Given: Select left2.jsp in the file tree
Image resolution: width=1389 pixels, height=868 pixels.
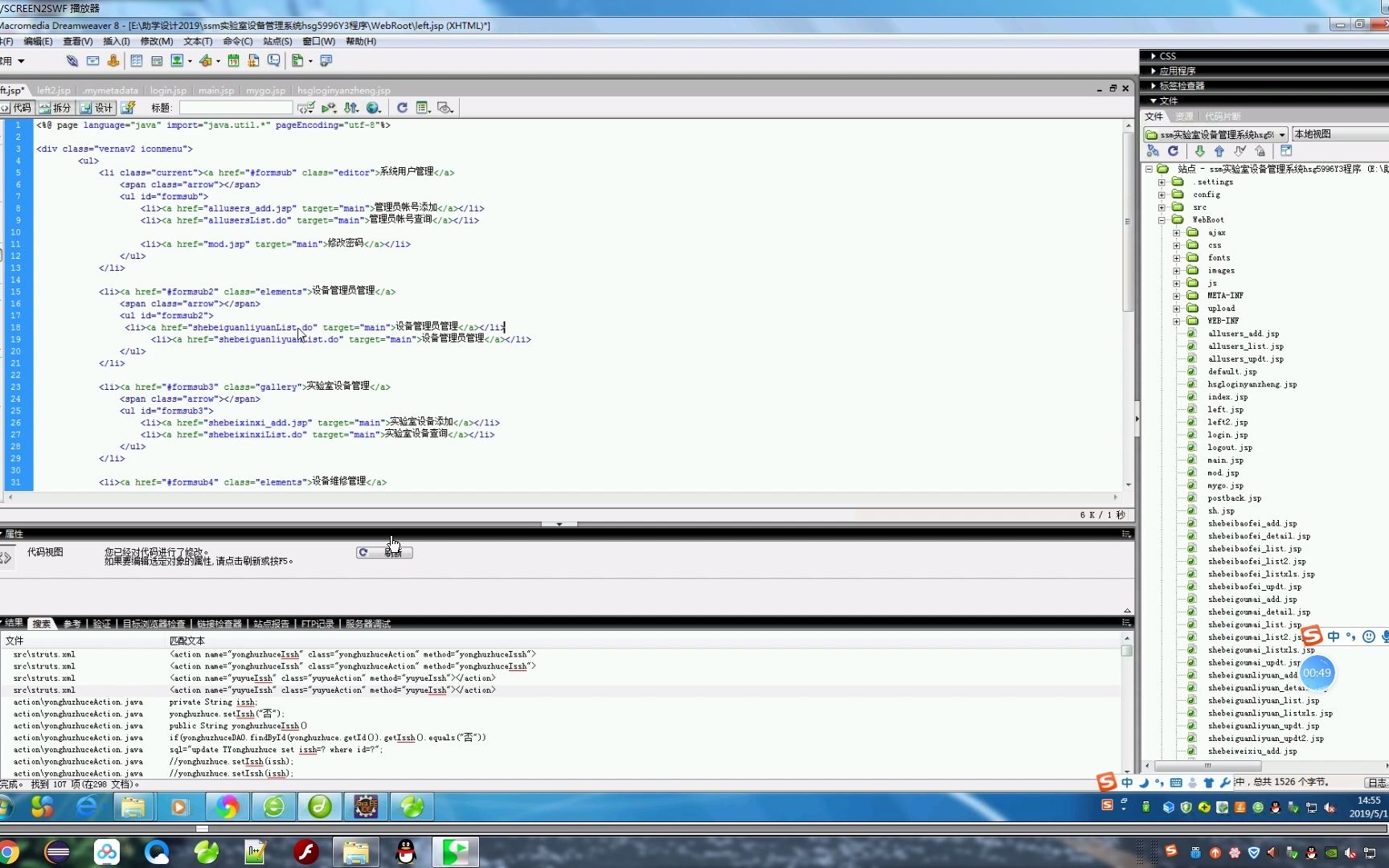Looking at the screenshot, I should coord(1227,422).
